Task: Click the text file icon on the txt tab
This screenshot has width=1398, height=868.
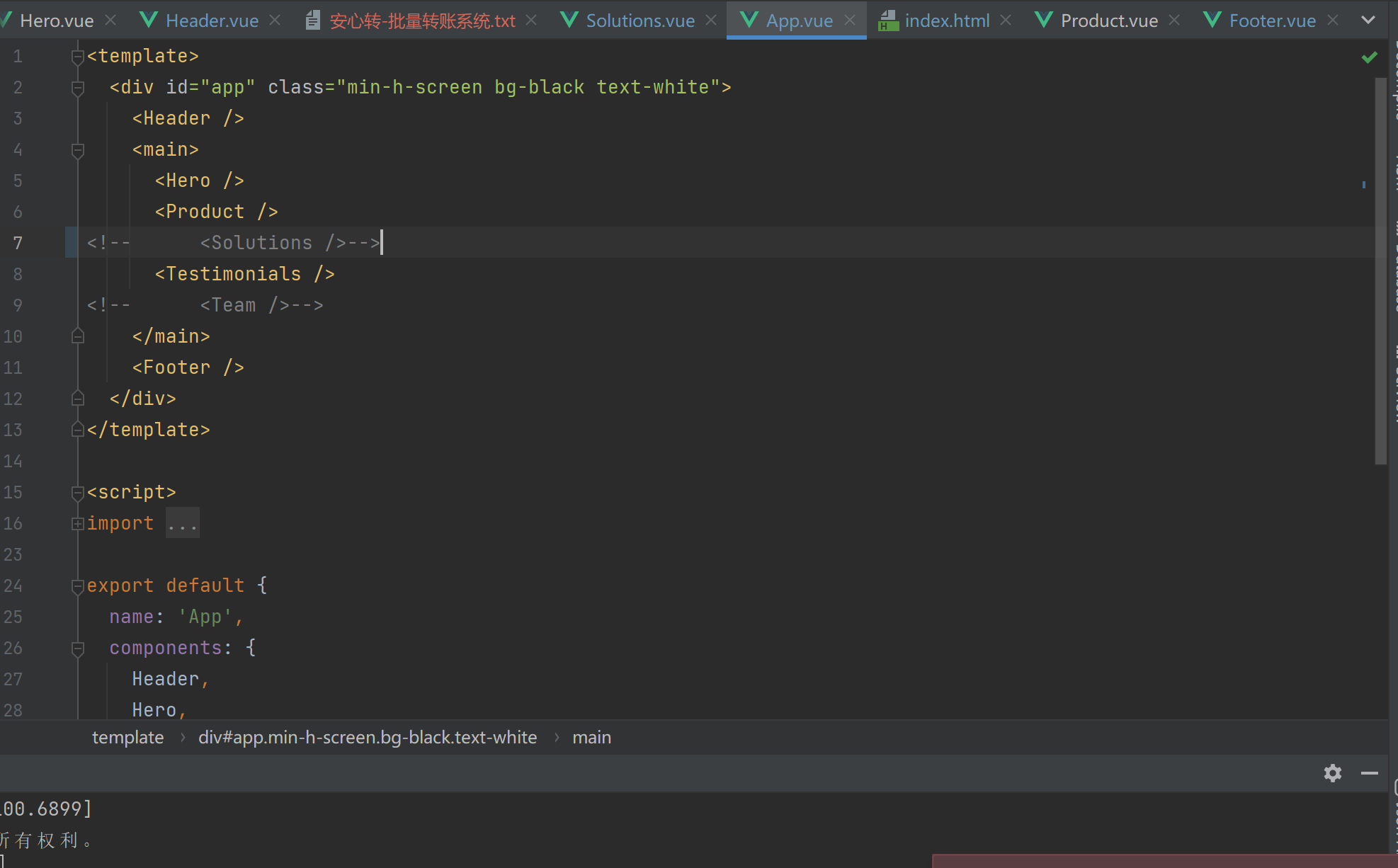Action: coord(312,21)
